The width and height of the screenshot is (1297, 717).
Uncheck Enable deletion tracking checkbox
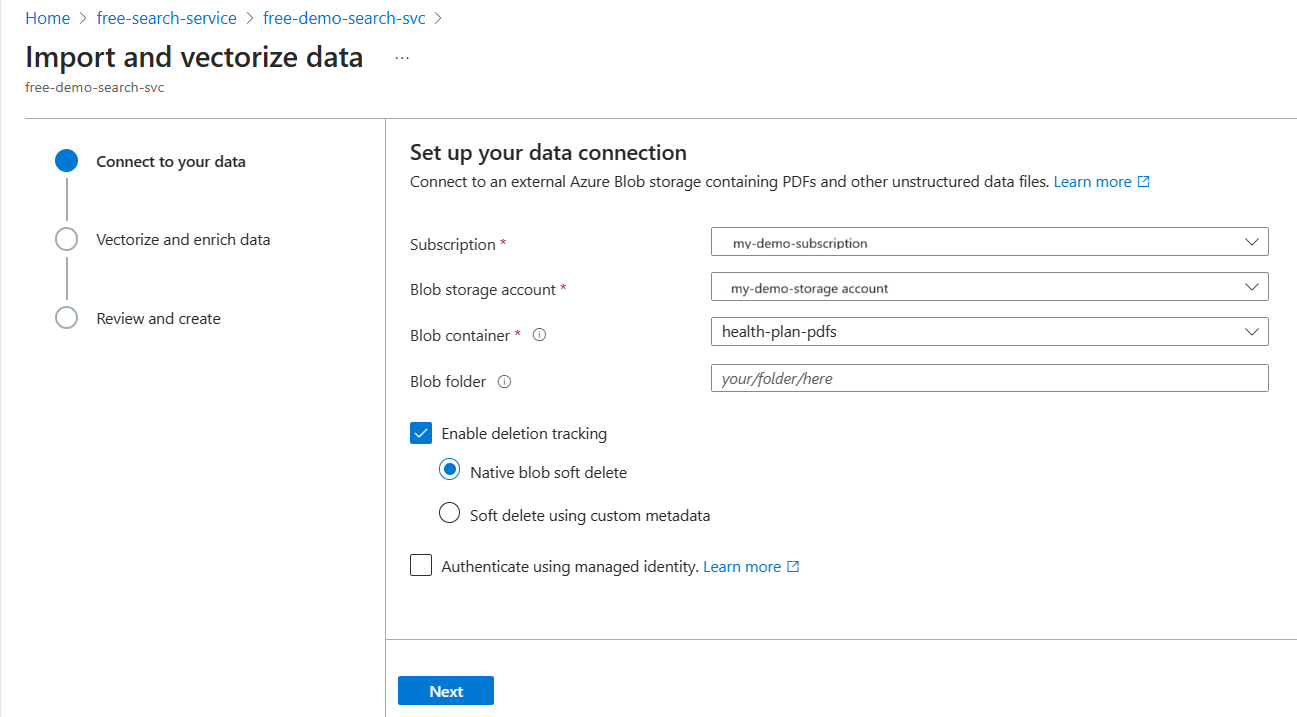(421, 434)
